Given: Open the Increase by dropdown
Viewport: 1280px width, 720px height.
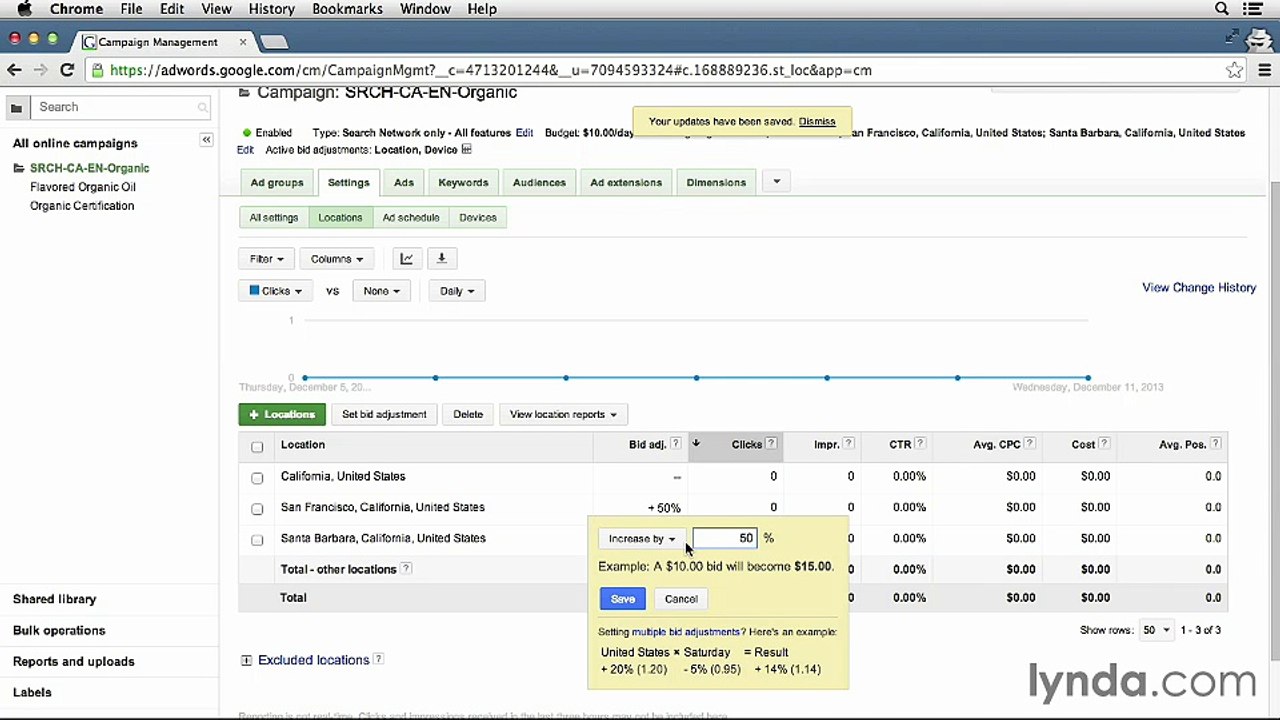Looking at the screenshot, I should 642,538.
